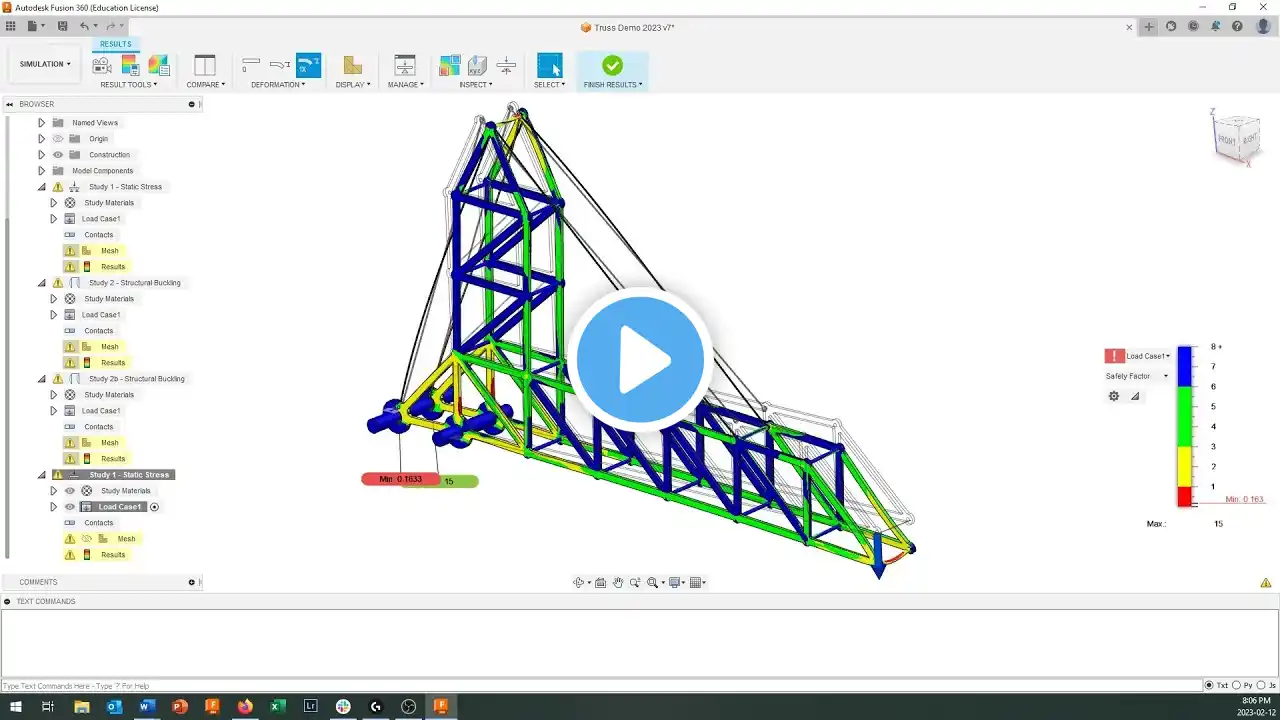1280x720 pixels.
Task: Click the Display mesh visibility icon
Action: tap(352, 66)
